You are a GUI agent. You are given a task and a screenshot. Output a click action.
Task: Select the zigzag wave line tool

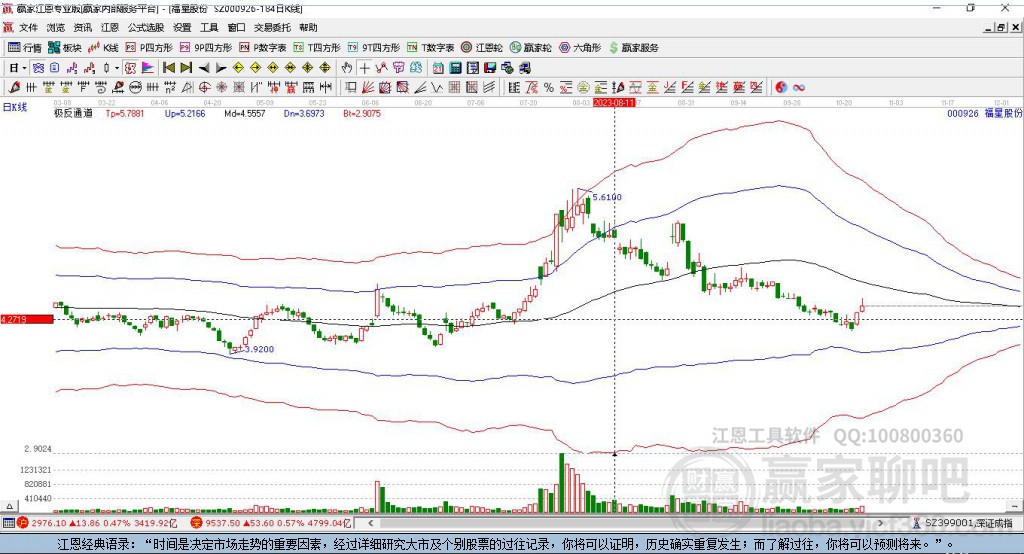pyautogui.click(x=436, y=87)
